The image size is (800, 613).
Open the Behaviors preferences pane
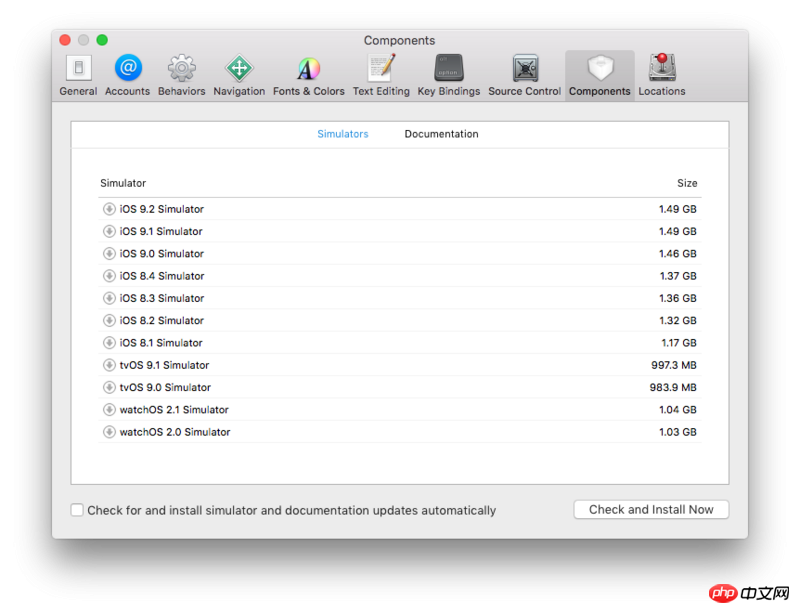(182, 76)
